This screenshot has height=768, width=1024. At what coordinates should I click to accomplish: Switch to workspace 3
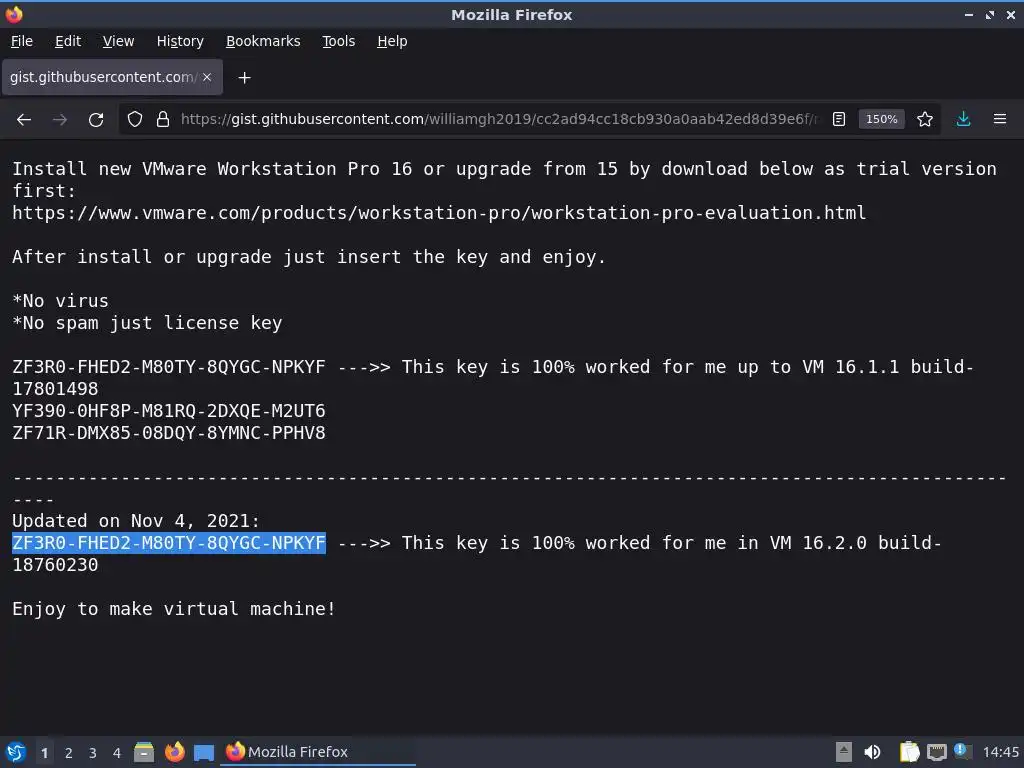[x=93, y=753]
